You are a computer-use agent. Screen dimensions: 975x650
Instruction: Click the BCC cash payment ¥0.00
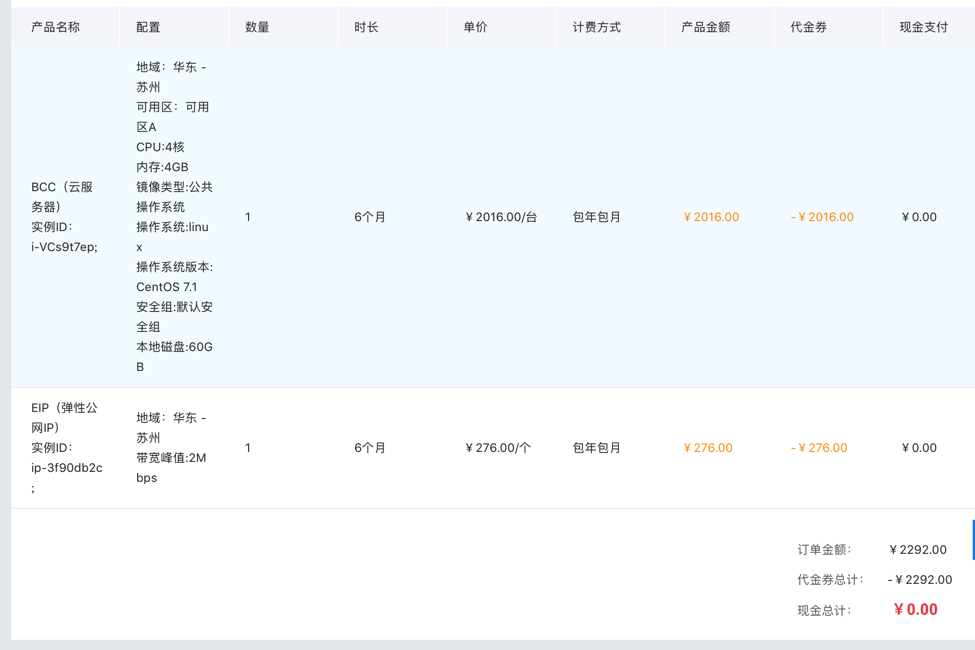pos(919,217)
